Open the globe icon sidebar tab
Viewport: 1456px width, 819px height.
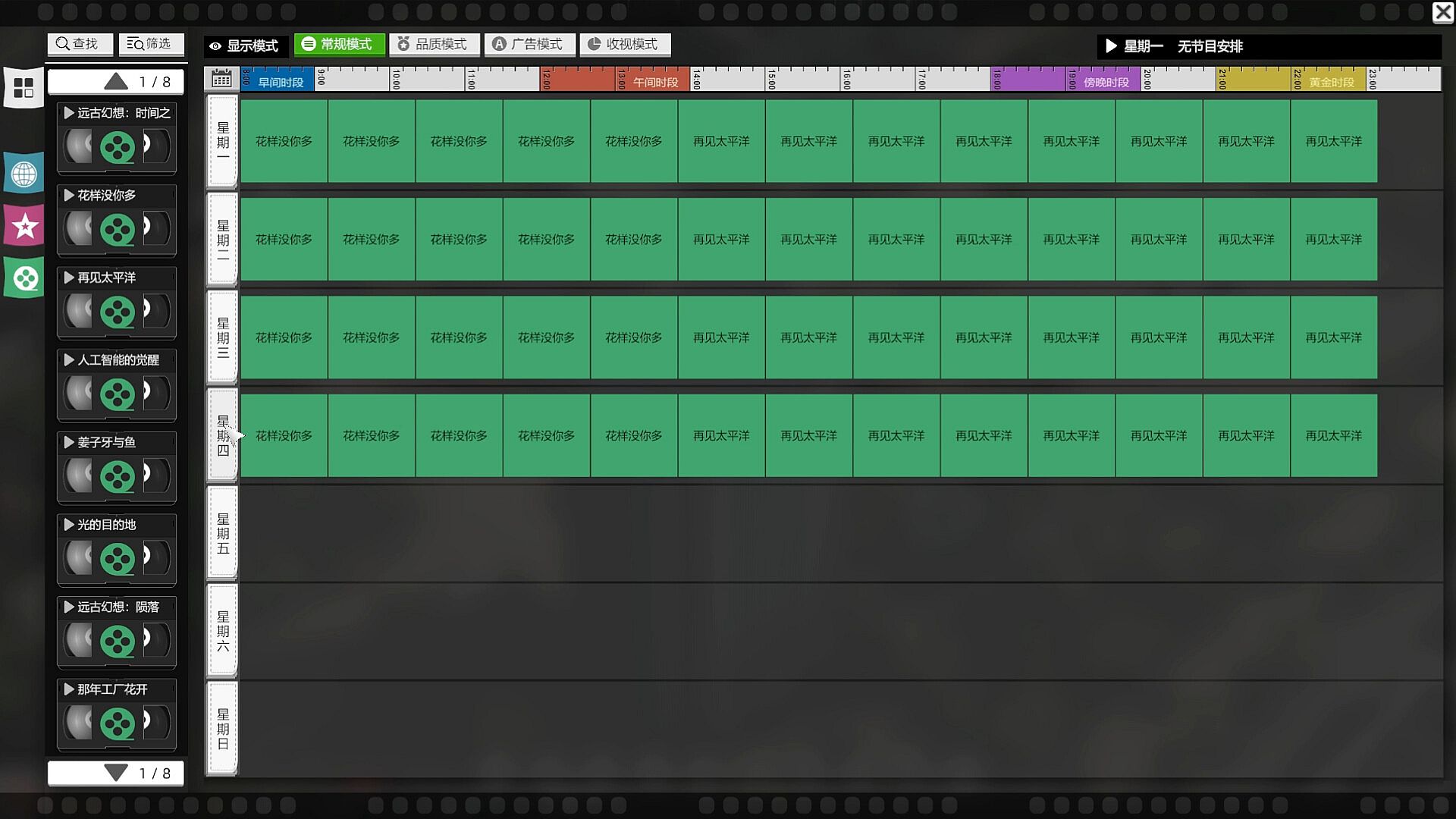tap(24, 174)
